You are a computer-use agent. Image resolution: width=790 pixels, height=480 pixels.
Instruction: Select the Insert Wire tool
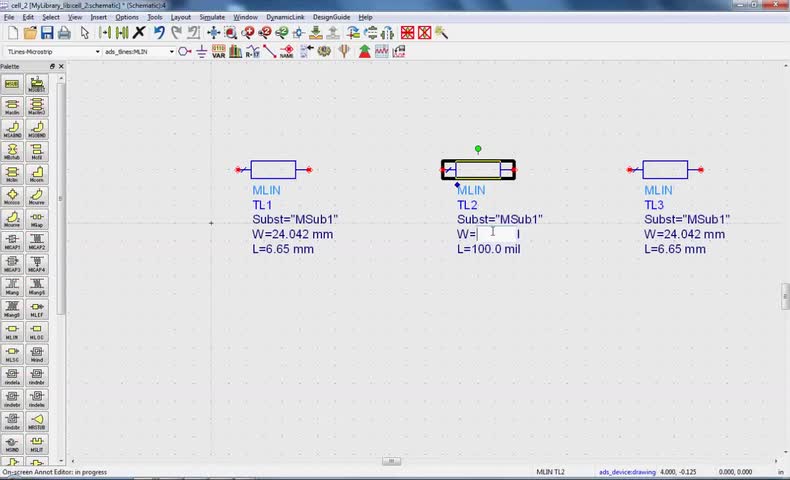click(270, 51)
